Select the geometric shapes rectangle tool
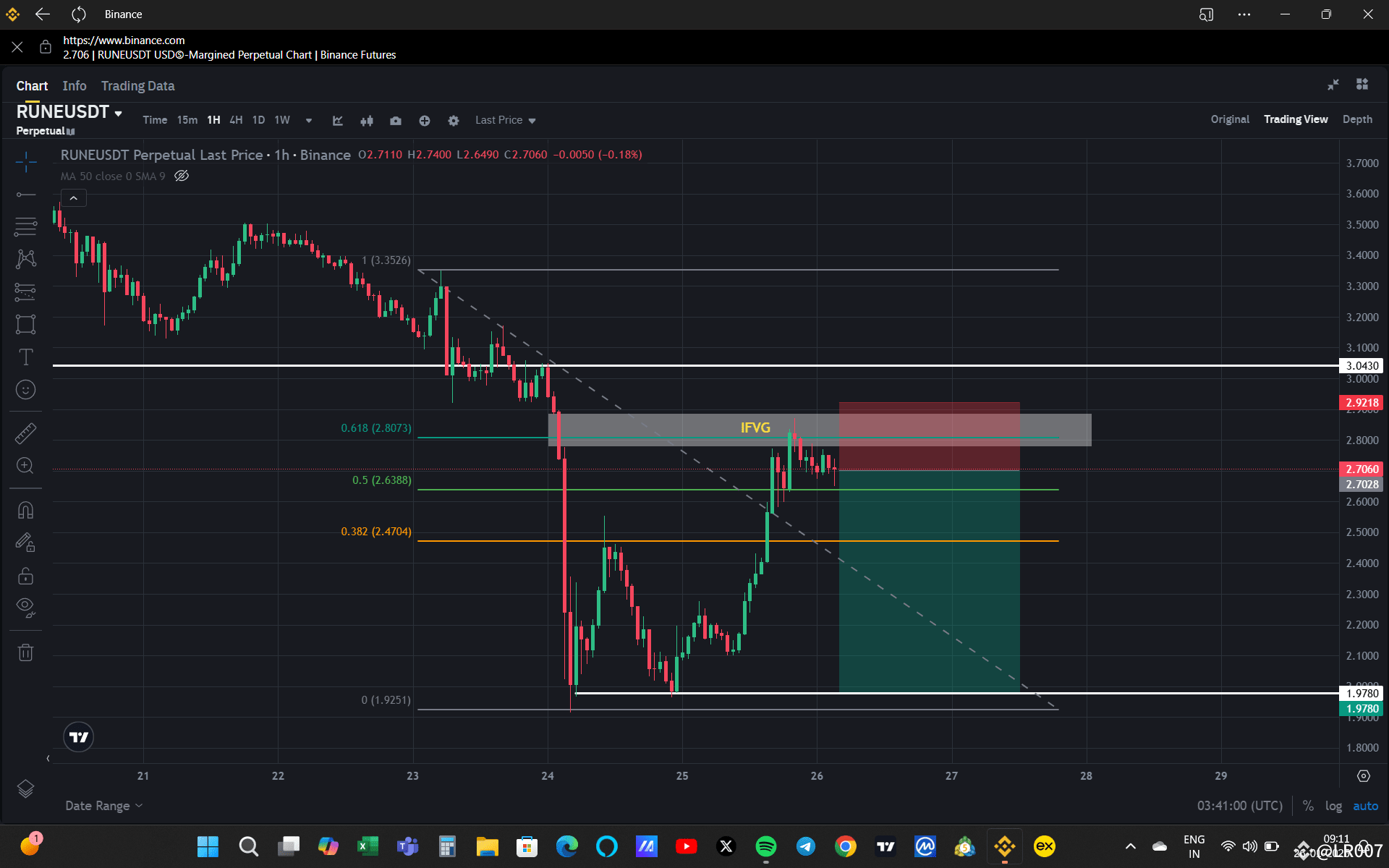This screenshot has height=868, width=1389. (26, 324)
